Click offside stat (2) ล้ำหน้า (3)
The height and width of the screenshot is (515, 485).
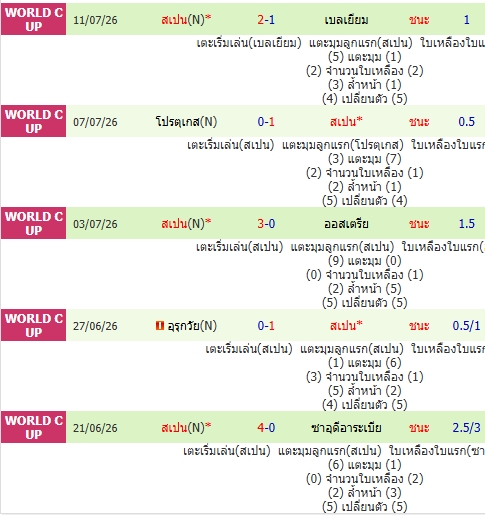tap(365, 493)
